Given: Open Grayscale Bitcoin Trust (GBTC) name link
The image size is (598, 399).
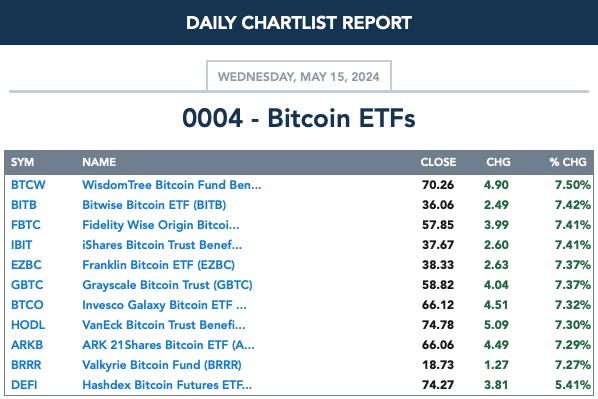Looking at the screenshot, I should click(x=167, y=285).
